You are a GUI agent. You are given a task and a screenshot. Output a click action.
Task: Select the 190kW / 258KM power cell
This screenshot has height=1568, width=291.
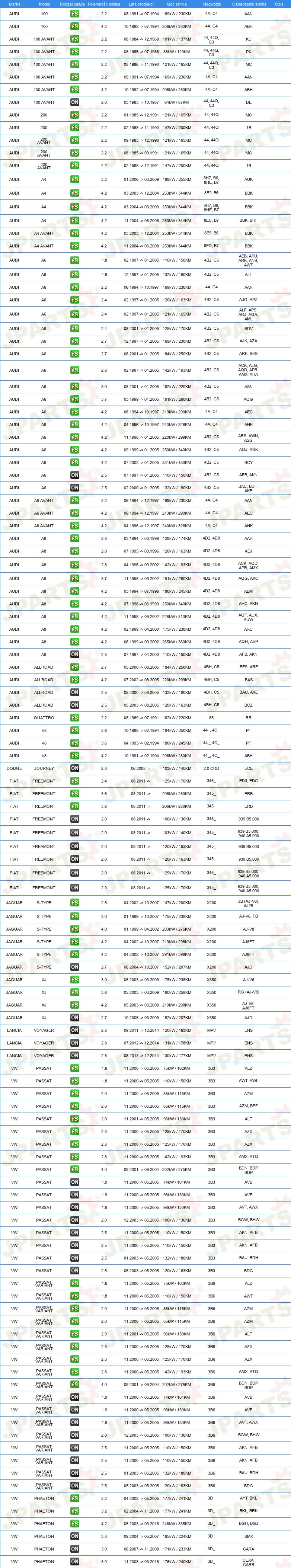pos(176,992)
